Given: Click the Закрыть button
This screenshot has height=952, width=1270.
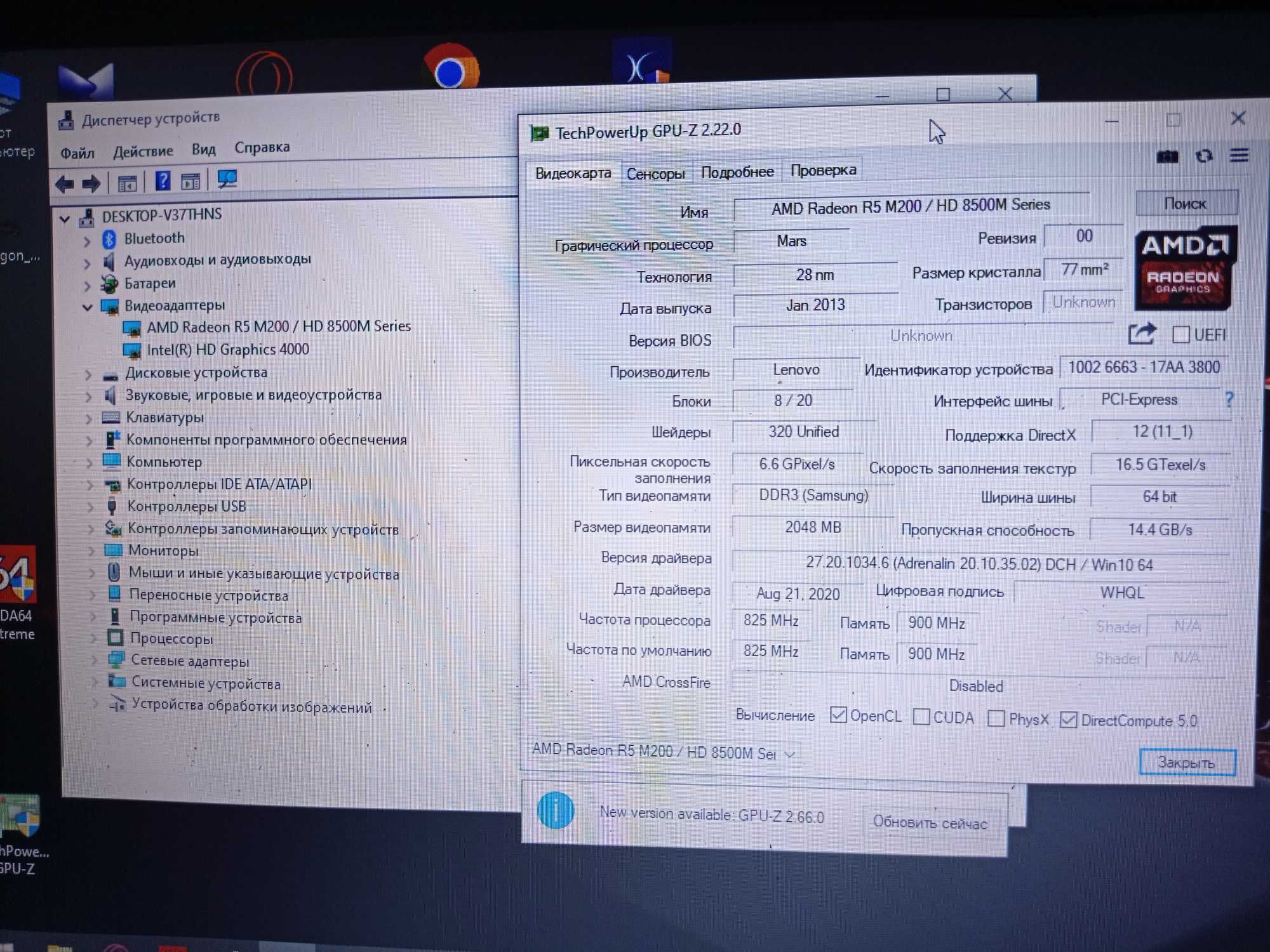Looking at the screenshot, I should tap(1187, 762).
